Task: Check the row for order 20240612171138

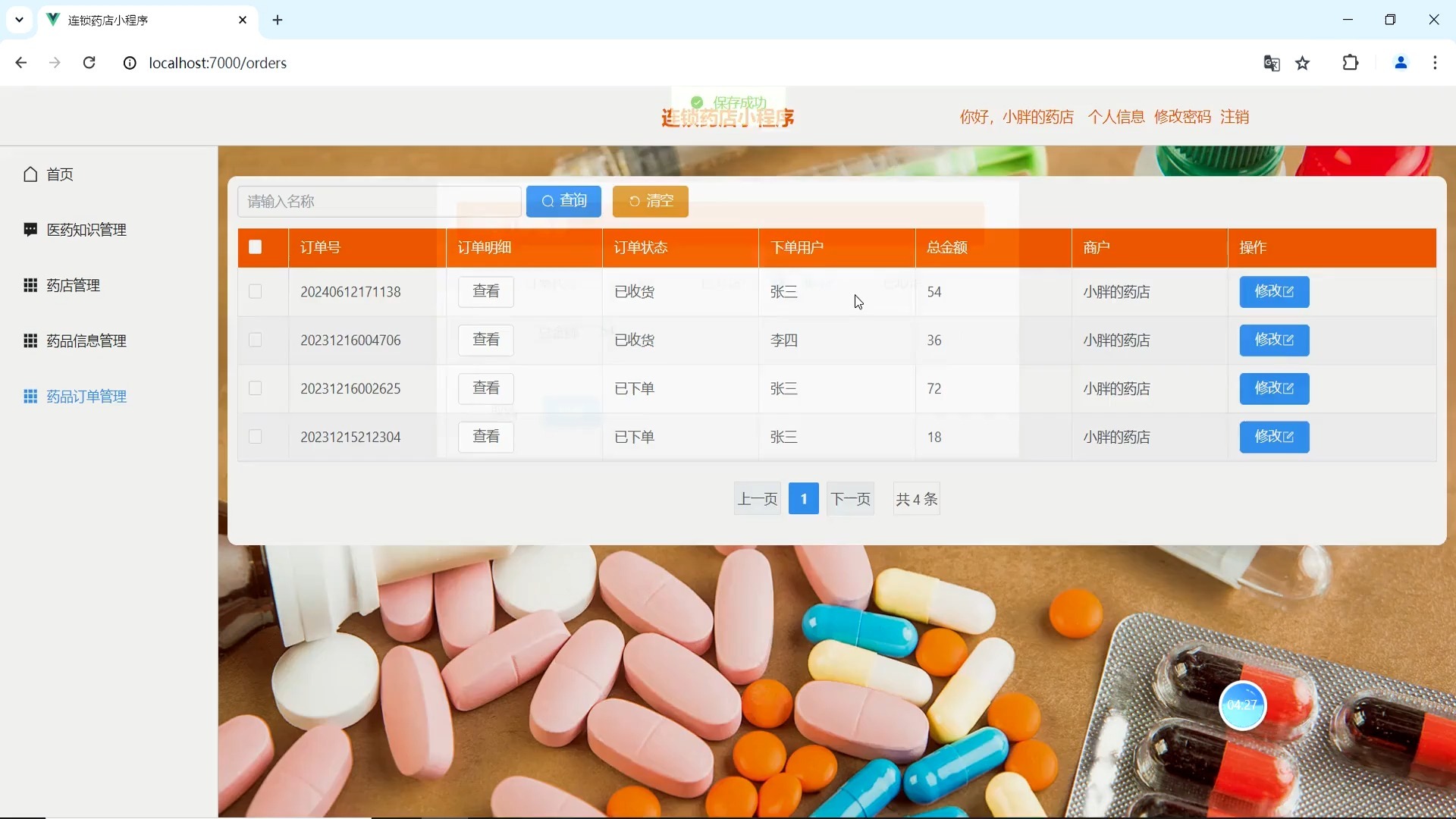Action: [x=255, y=291]
